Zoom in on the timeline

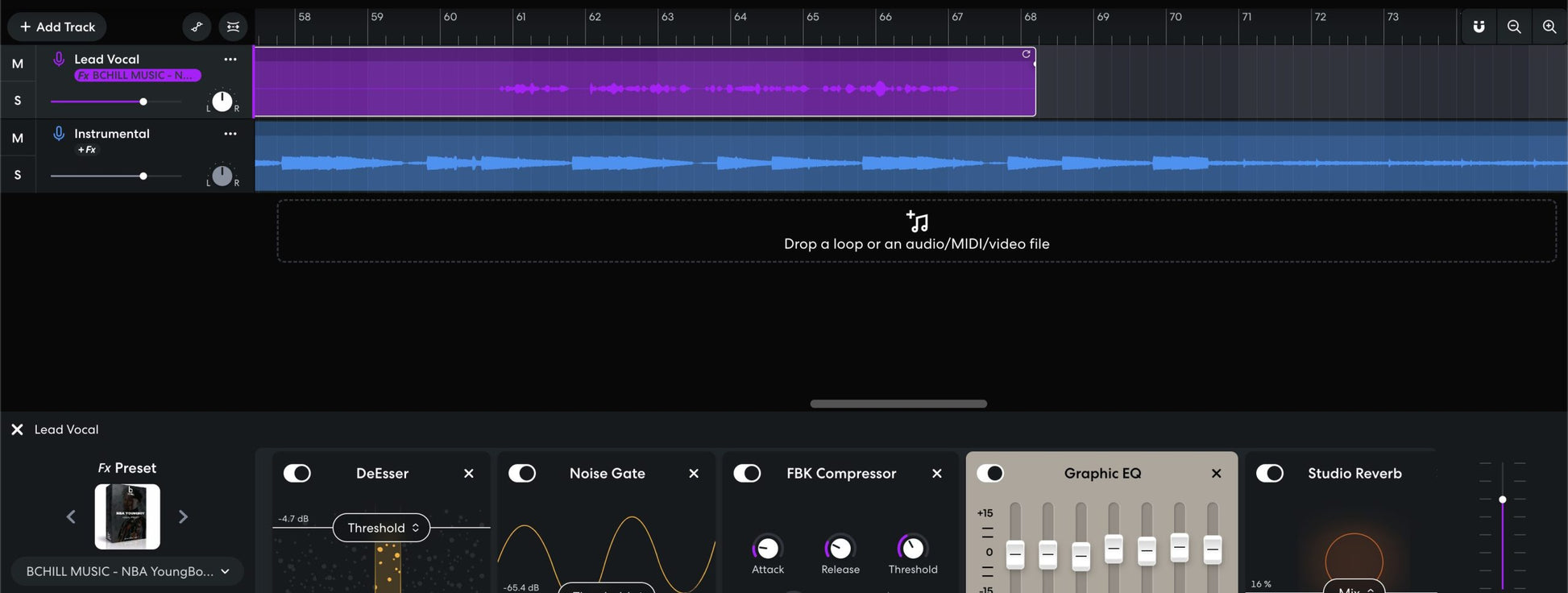pos(1549,27)
